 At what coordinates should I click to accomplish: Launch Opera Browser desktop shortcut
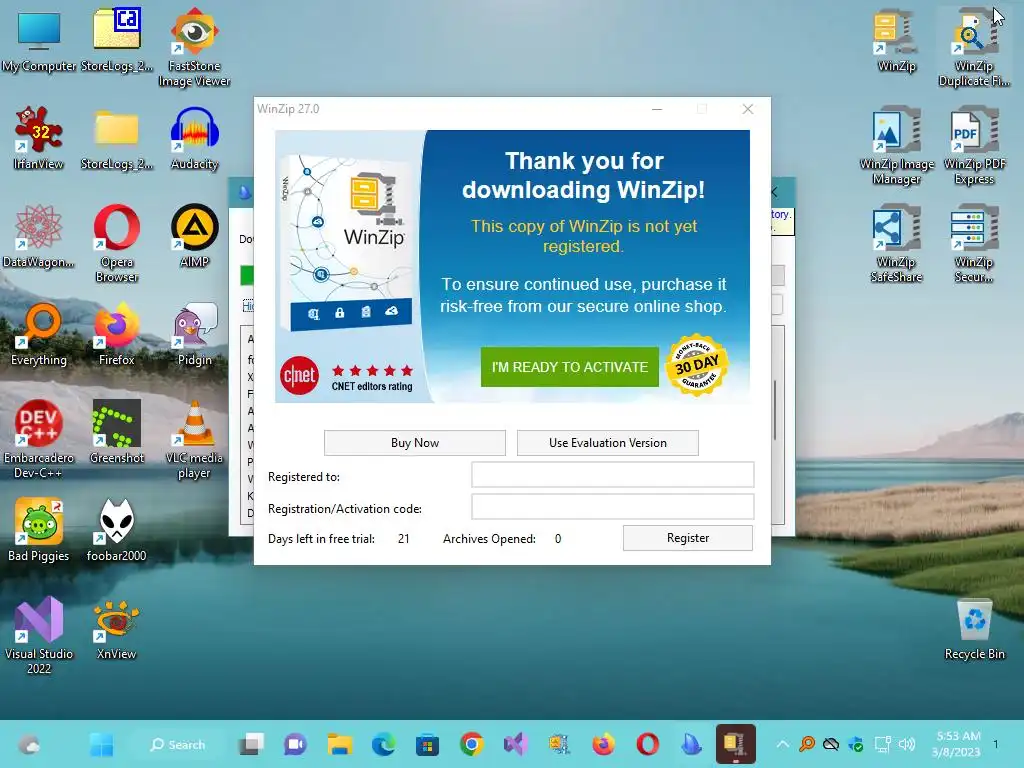(117, 243)
